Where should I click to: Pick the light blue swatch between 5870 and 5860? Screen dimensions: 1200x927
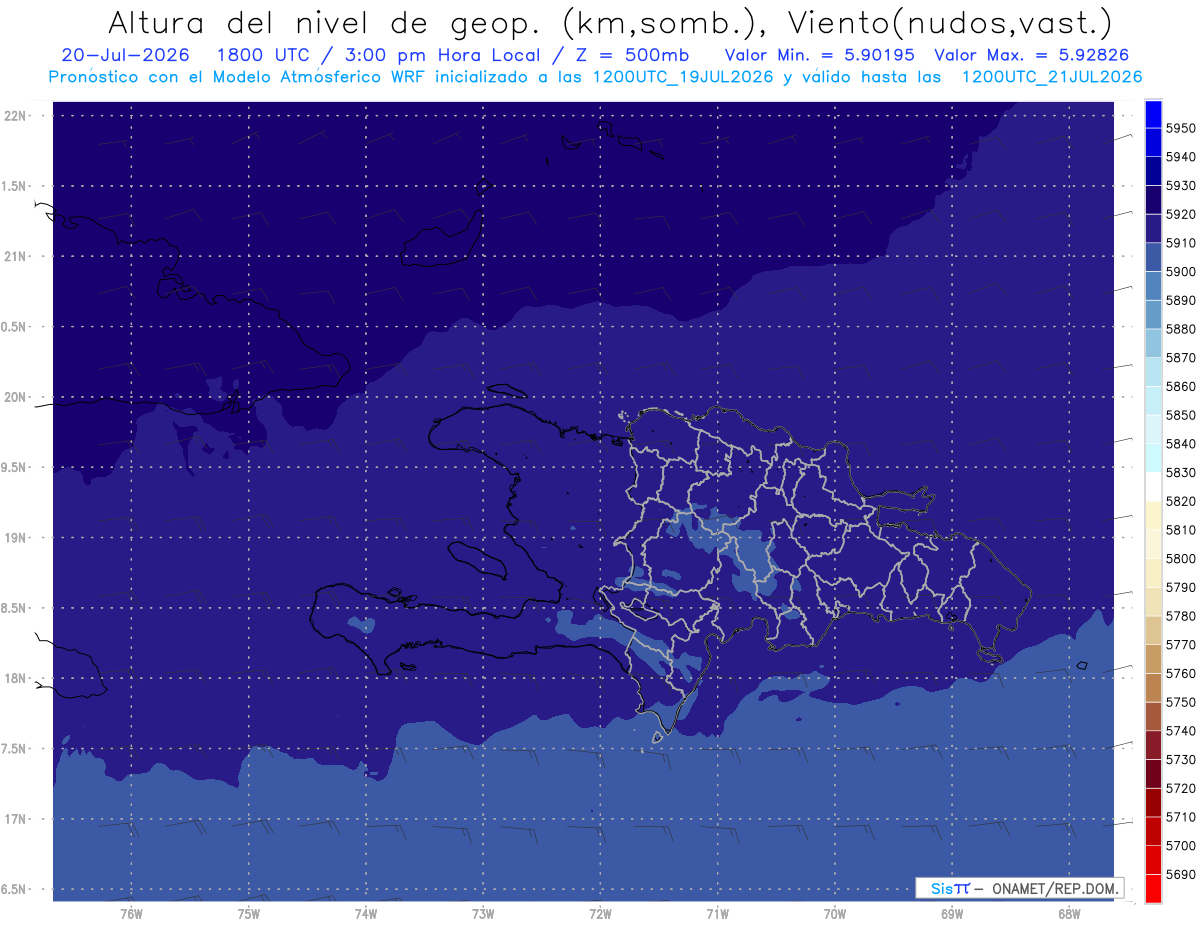click(1153, 372)
